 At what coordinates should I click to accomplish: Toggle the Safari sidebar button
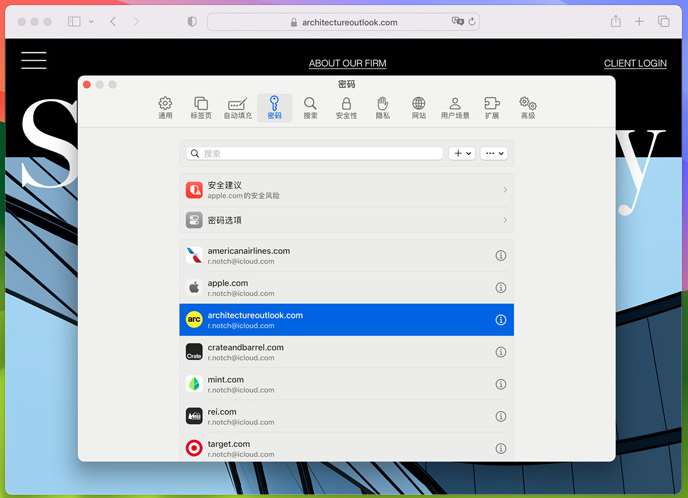74,21
